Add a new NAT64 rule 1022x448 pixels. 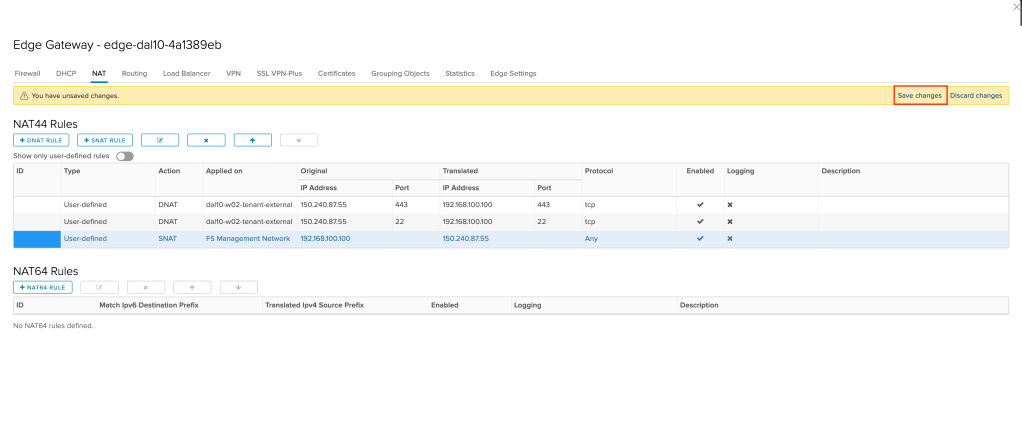[x=42, y=287]
